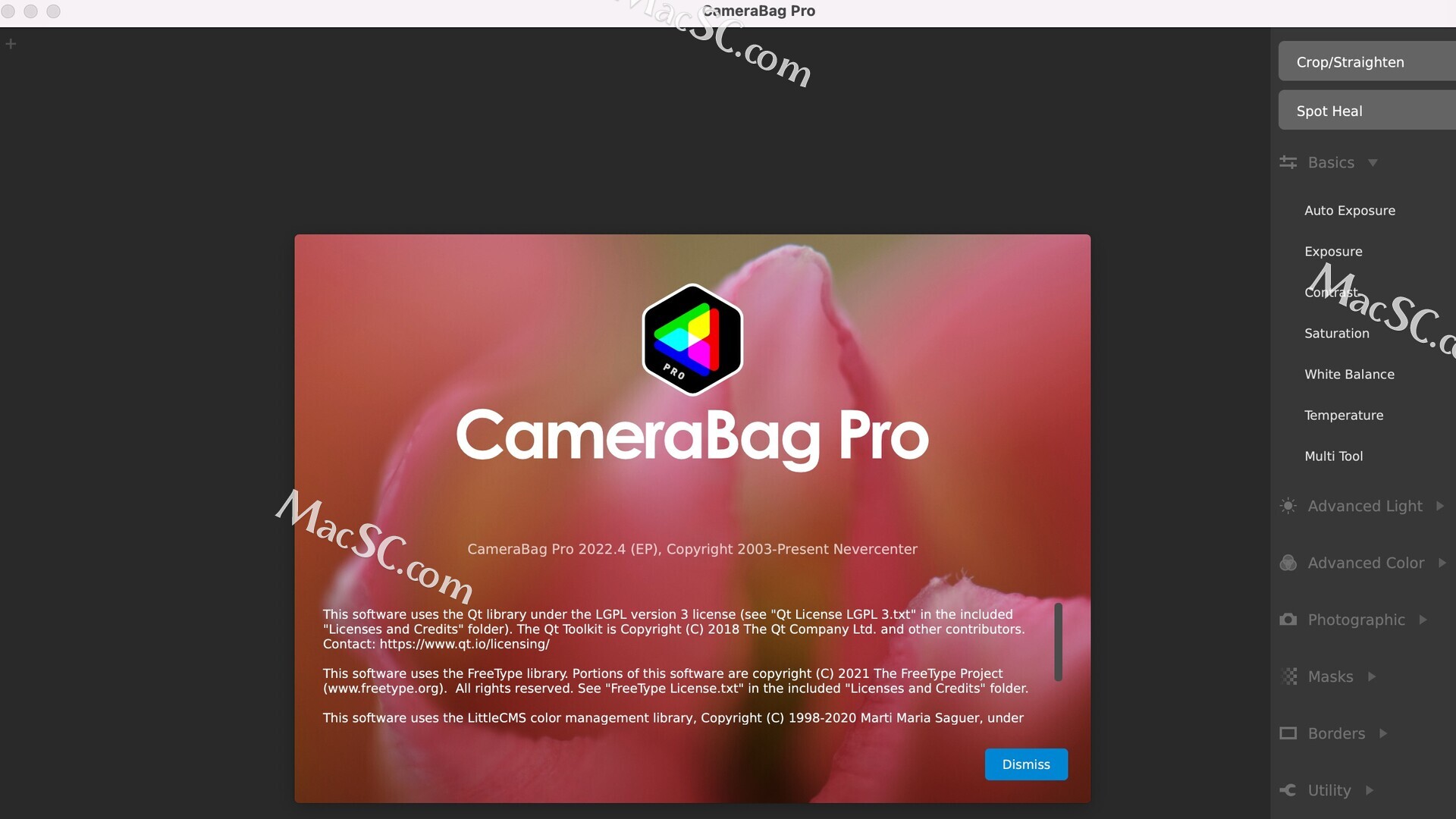The height and width of the screenshot is (819, 1456).
Task: Click the Add new item plus button
Action: point(11,43)
